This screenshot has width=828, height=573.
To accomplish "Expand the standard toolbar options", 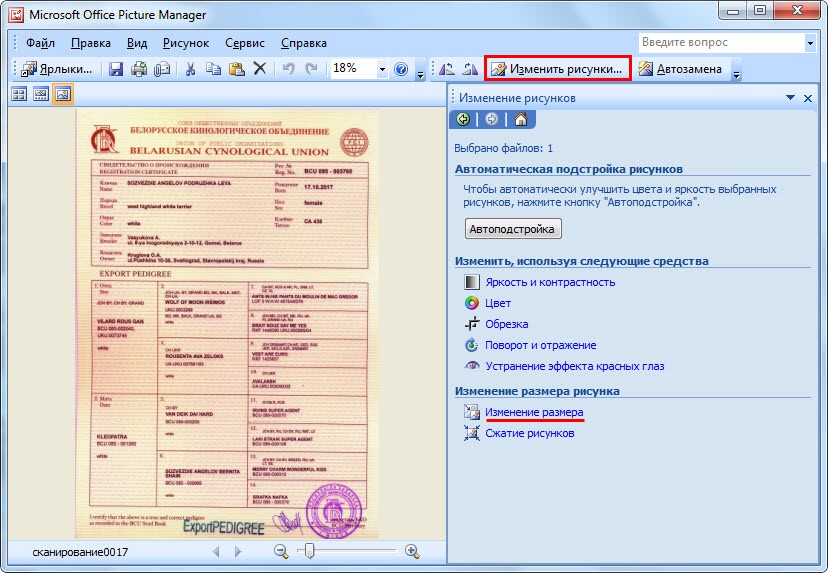I will (x=420, y=74).
